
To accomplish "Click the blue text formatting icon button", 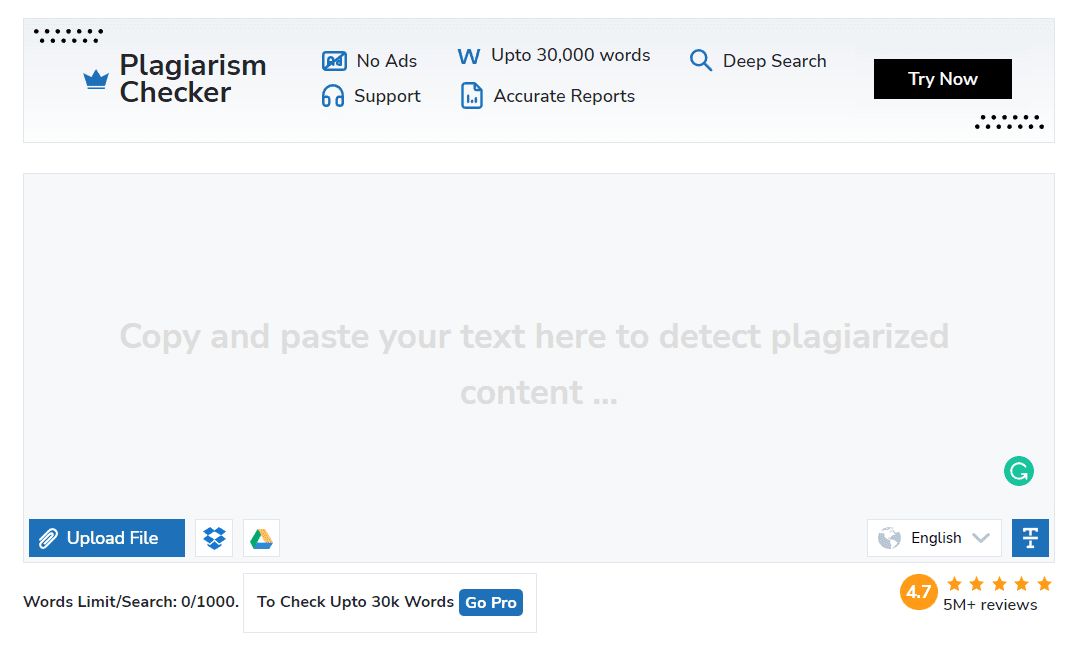I will (1030, 538).
